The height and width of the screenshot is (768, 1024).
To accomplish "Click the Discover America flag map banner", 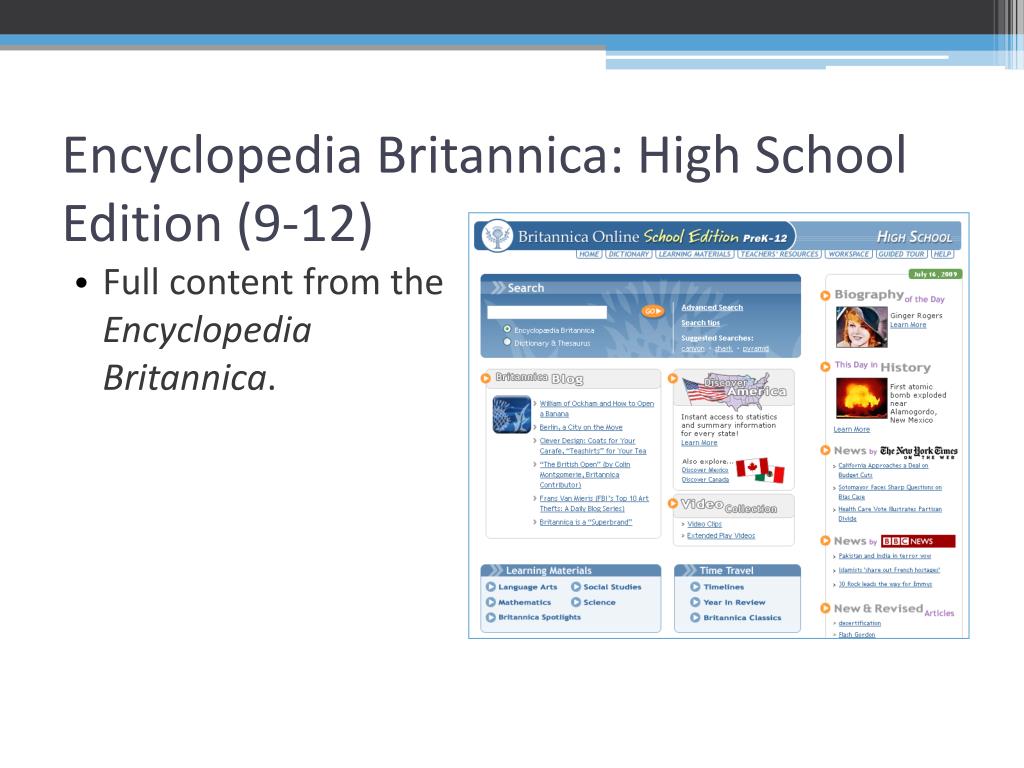I will pos(735,389).
